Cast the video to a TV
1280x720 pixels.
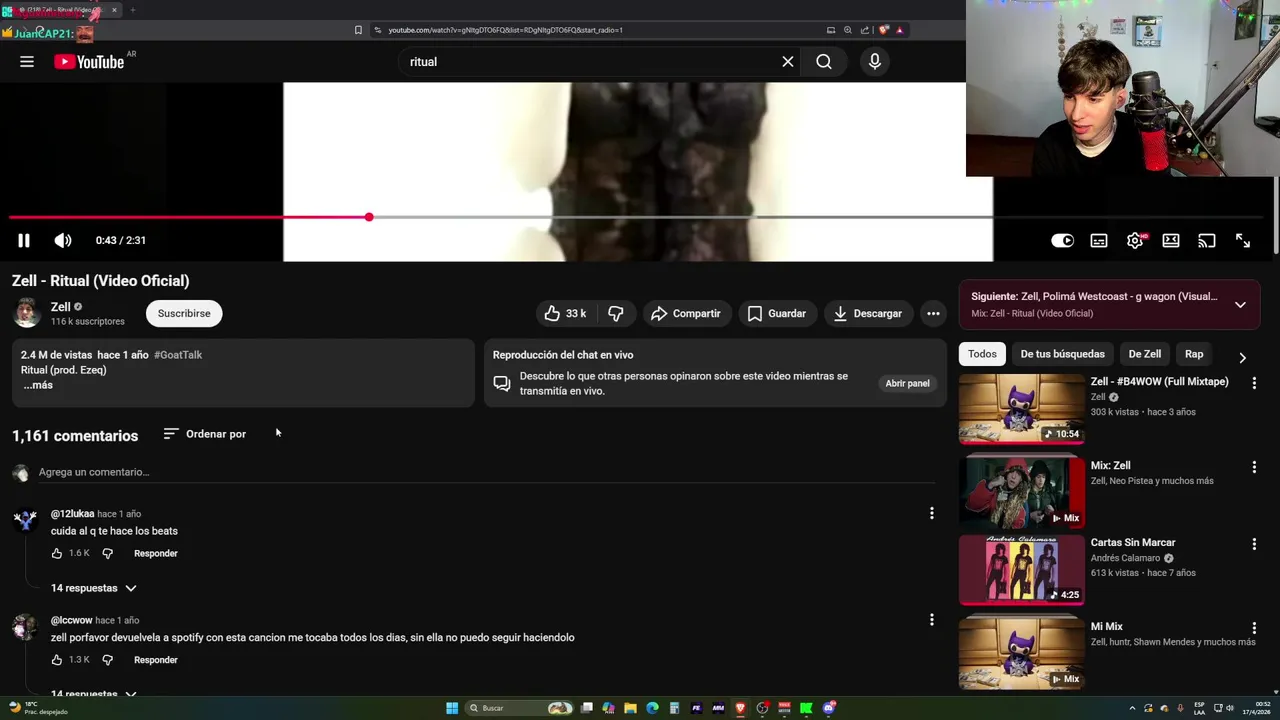[x=1207, y=240]
